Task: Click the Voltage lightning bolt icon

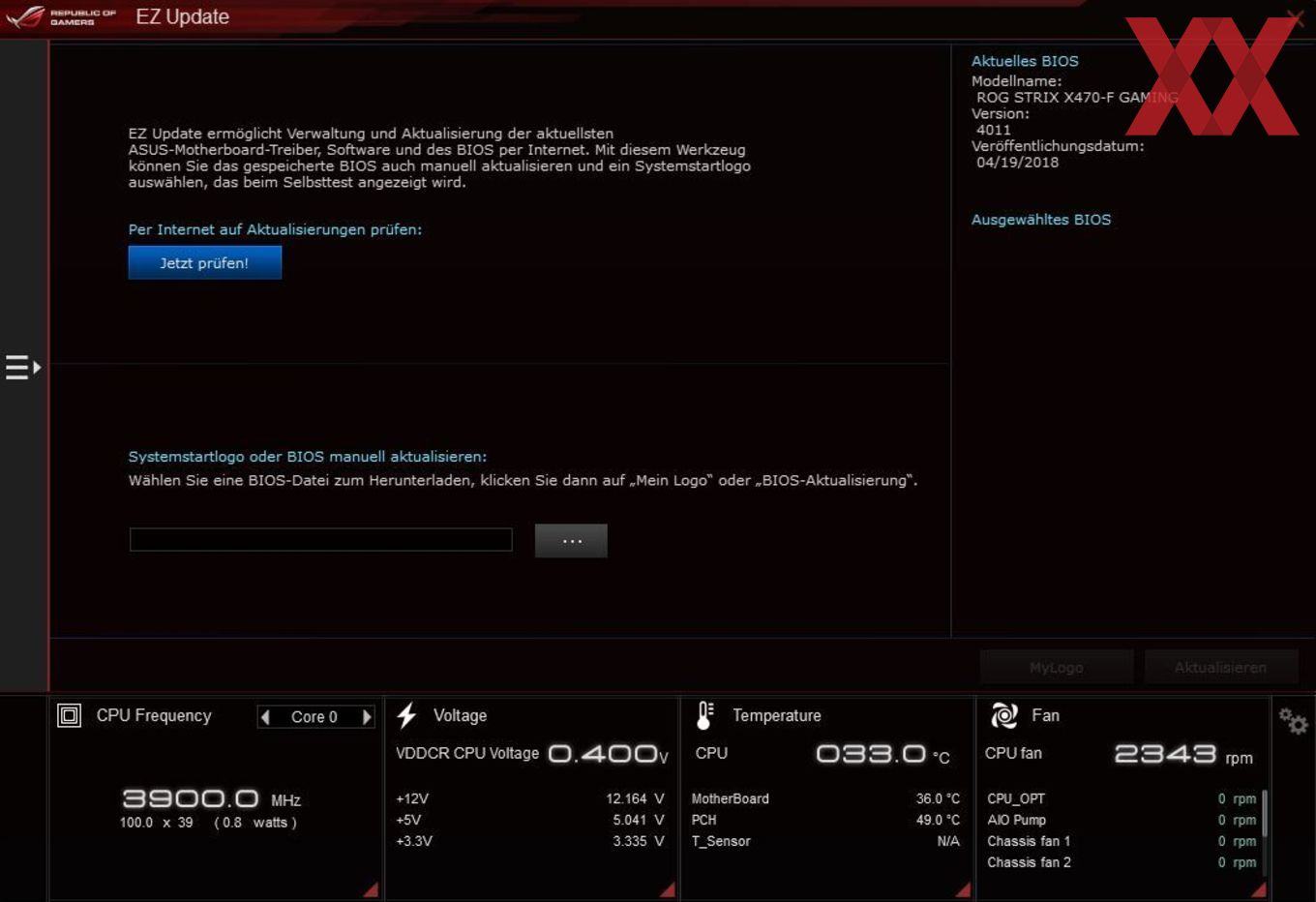Action: tap(406, 715)
